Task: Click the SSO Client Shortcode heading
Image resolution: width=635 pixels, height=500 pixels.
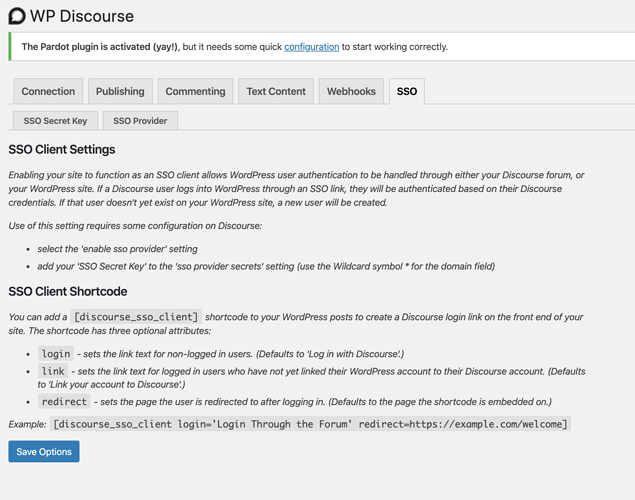Action: pyautogui.click(x=68, y=291)
